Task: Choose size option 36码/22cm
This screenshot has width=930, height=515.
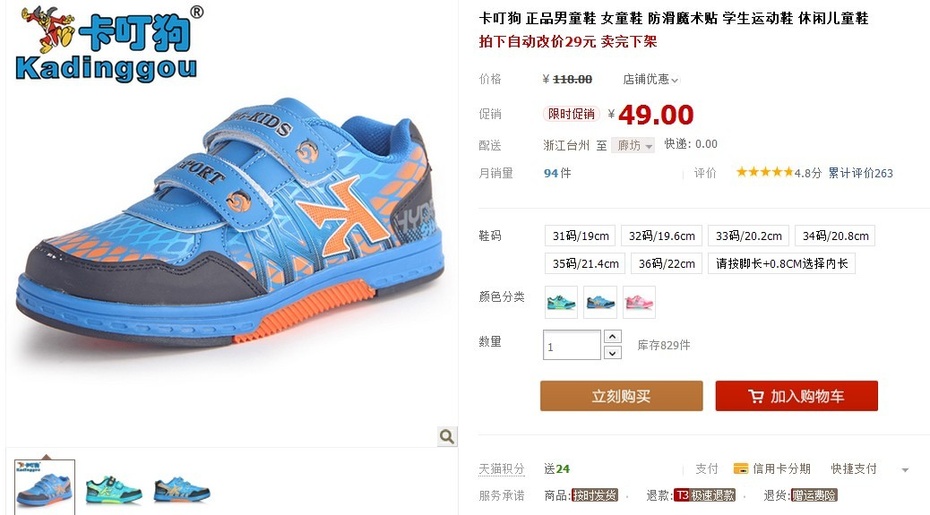Action: [x=667, y=263]
